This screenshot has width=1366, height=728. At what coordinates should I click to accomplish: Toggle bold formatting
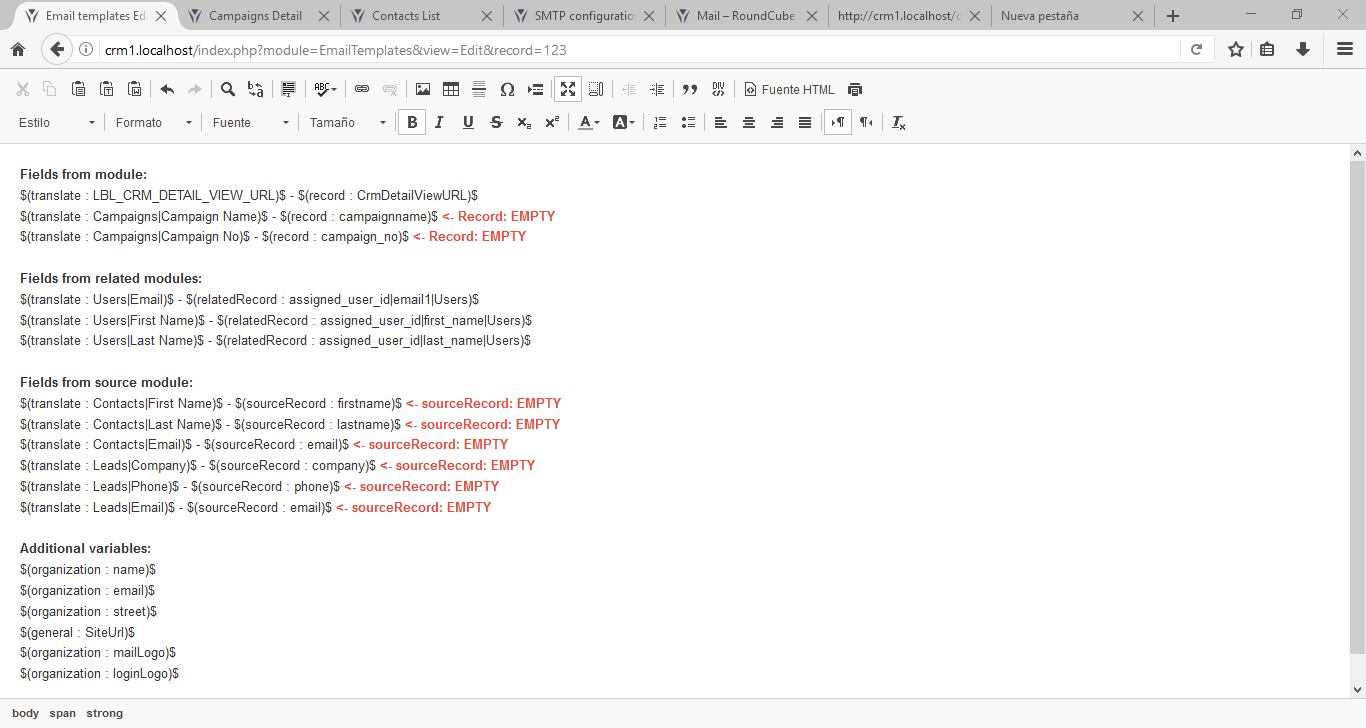point(411,122)
